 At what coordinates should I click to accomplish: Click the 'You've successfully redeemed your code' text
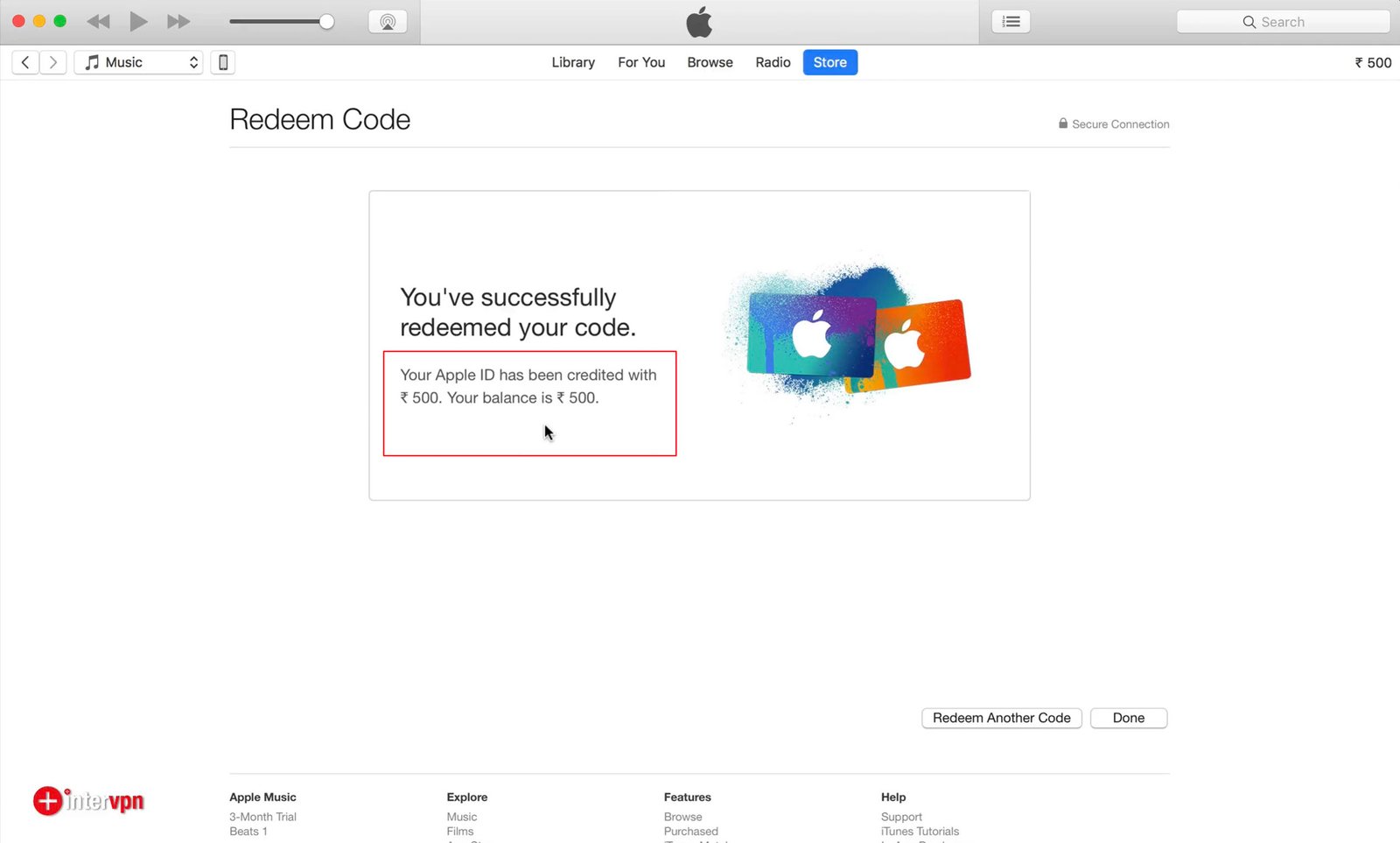tap(518, 313)
